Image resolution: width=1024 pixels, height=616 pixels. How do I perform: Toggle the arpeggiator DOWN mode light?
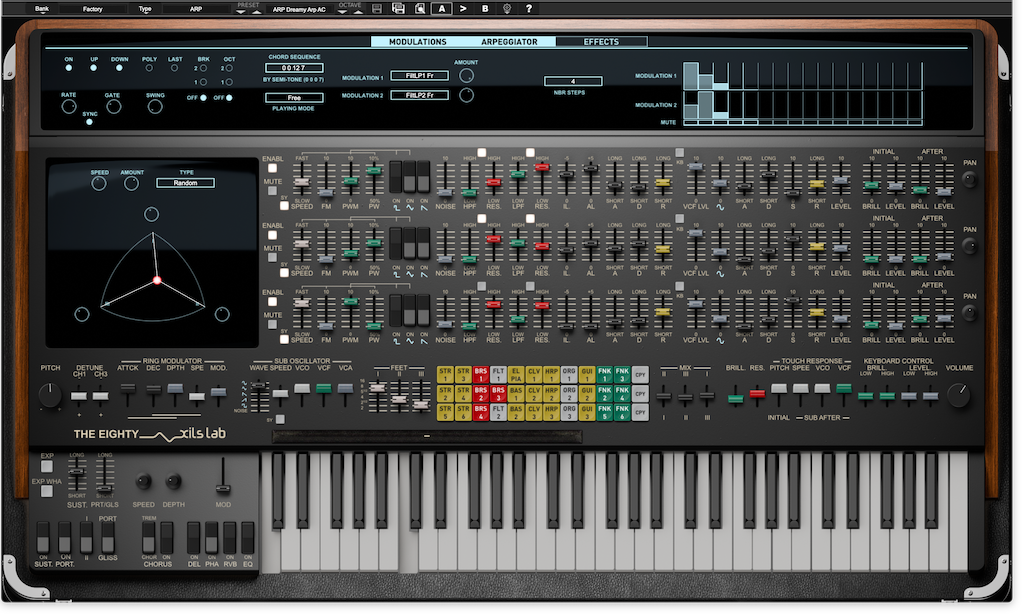point(119,68)
